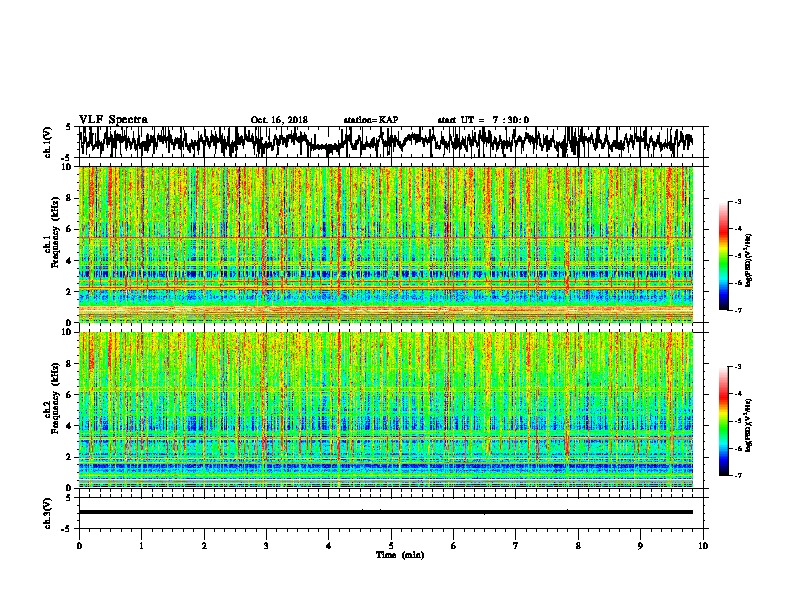Viewport: 792px width, 612px height.
Task: Click time axis tick label "9"
Action: 640,546
